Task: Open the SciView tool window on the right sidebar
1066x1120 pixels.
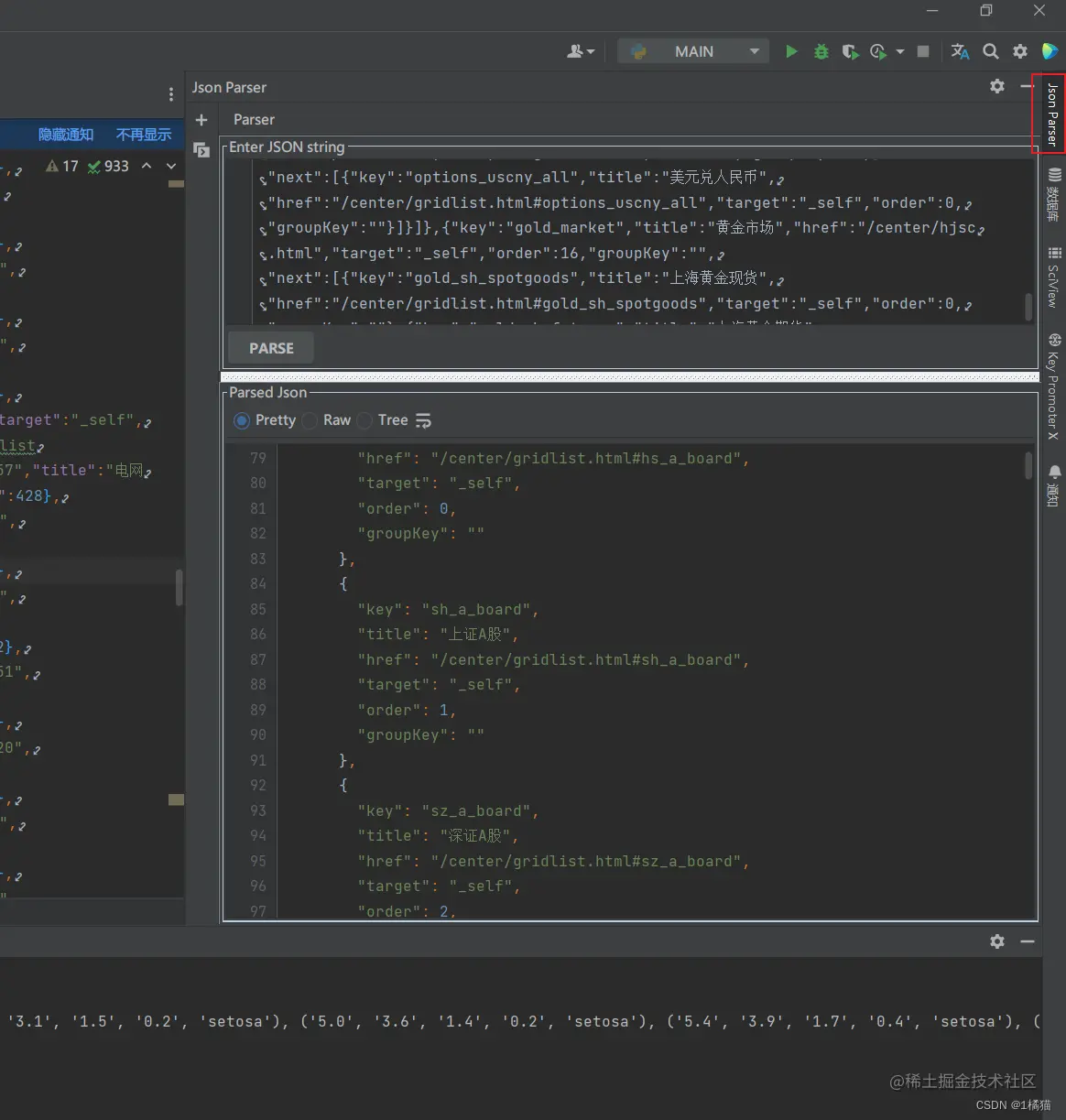Action: coord(1054,277)
